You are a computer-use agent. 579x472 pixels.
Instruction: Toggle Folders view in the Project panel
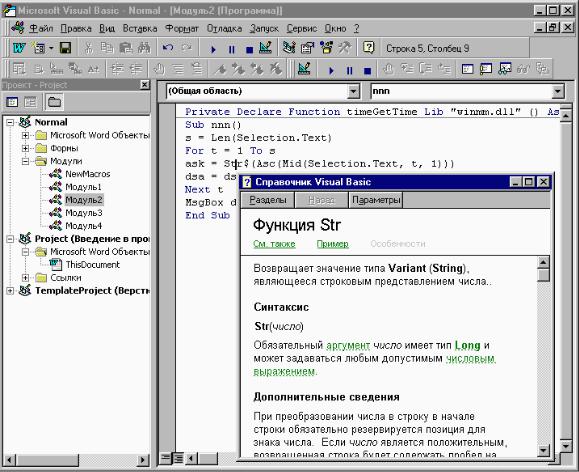[54, 102]
